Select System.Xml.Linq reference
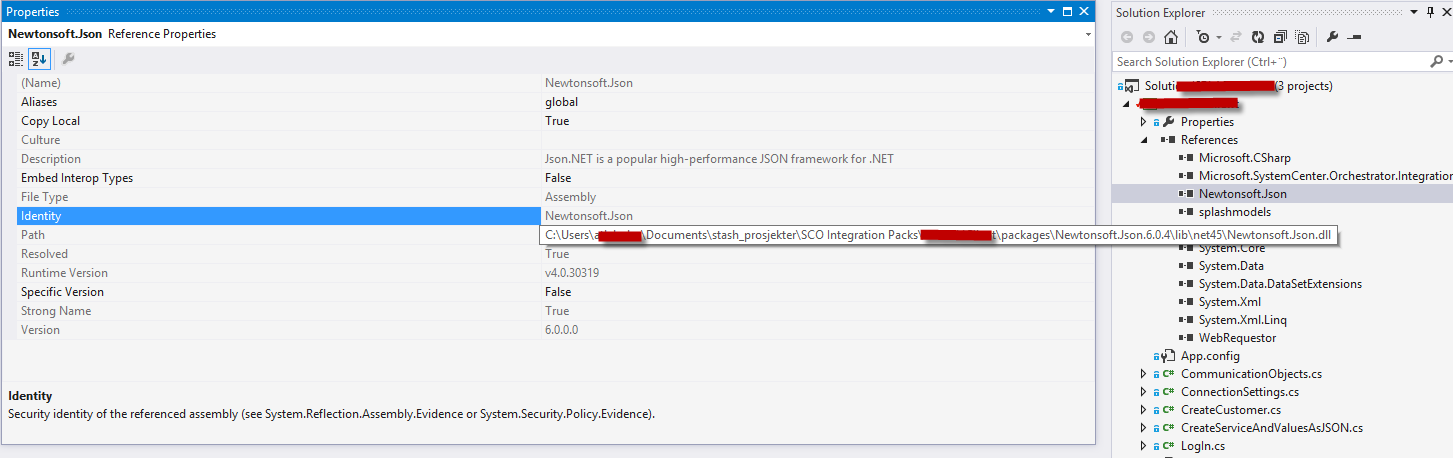Screen dimensions: 1453x458 [1243, 320]
